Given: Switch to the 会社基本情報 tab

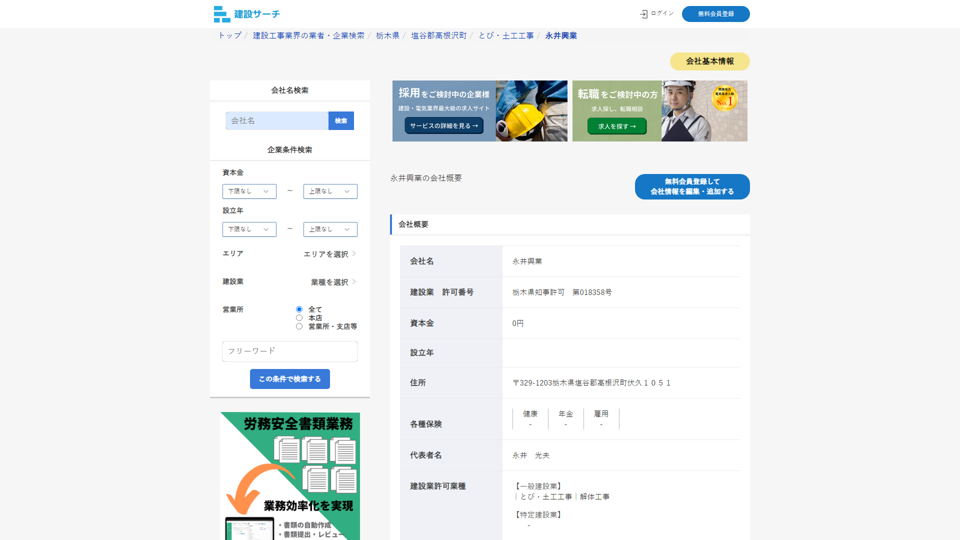Looking at the screenshot, I should (x=709, y=61).
